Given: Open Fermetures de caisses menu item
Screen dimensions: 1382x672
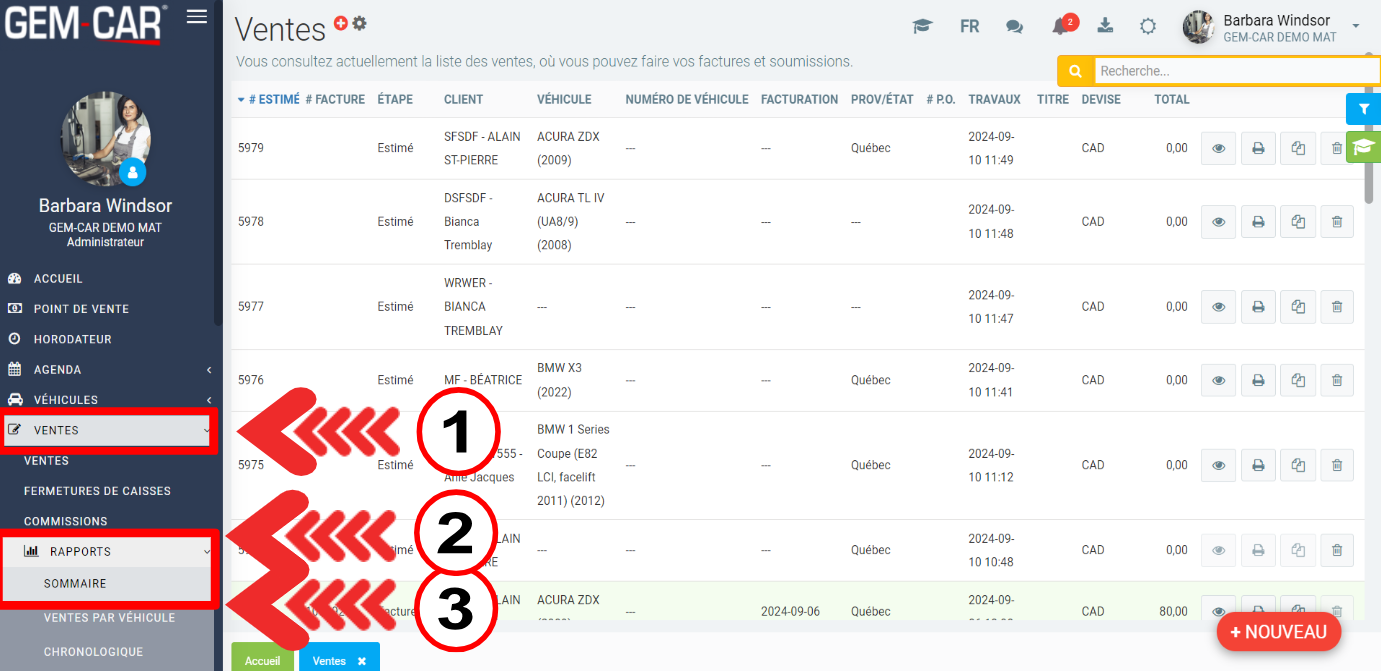Looking at the screenshot, I should 97,491.
